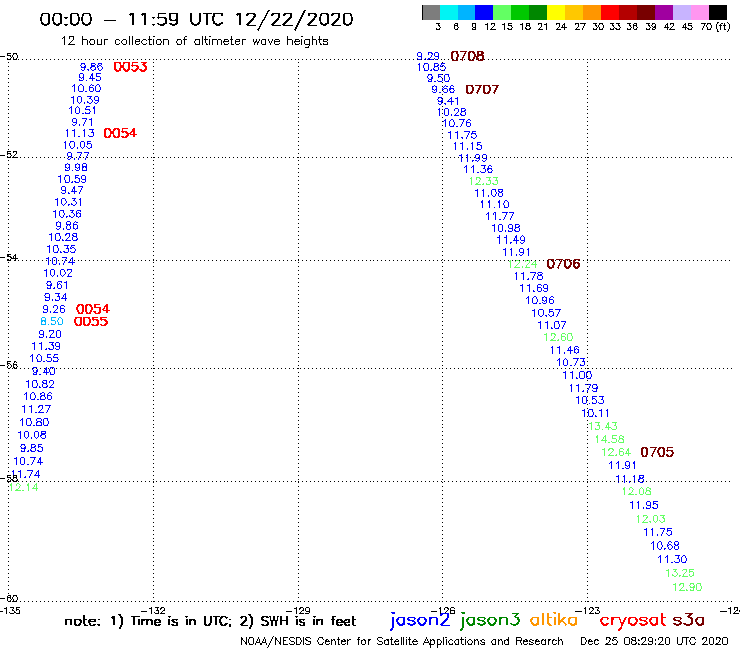Image resolution: width=740 pixels, height=650 pixels.
Task: Click the 12.64 wave height value
Action: click(x=616, y=452)
